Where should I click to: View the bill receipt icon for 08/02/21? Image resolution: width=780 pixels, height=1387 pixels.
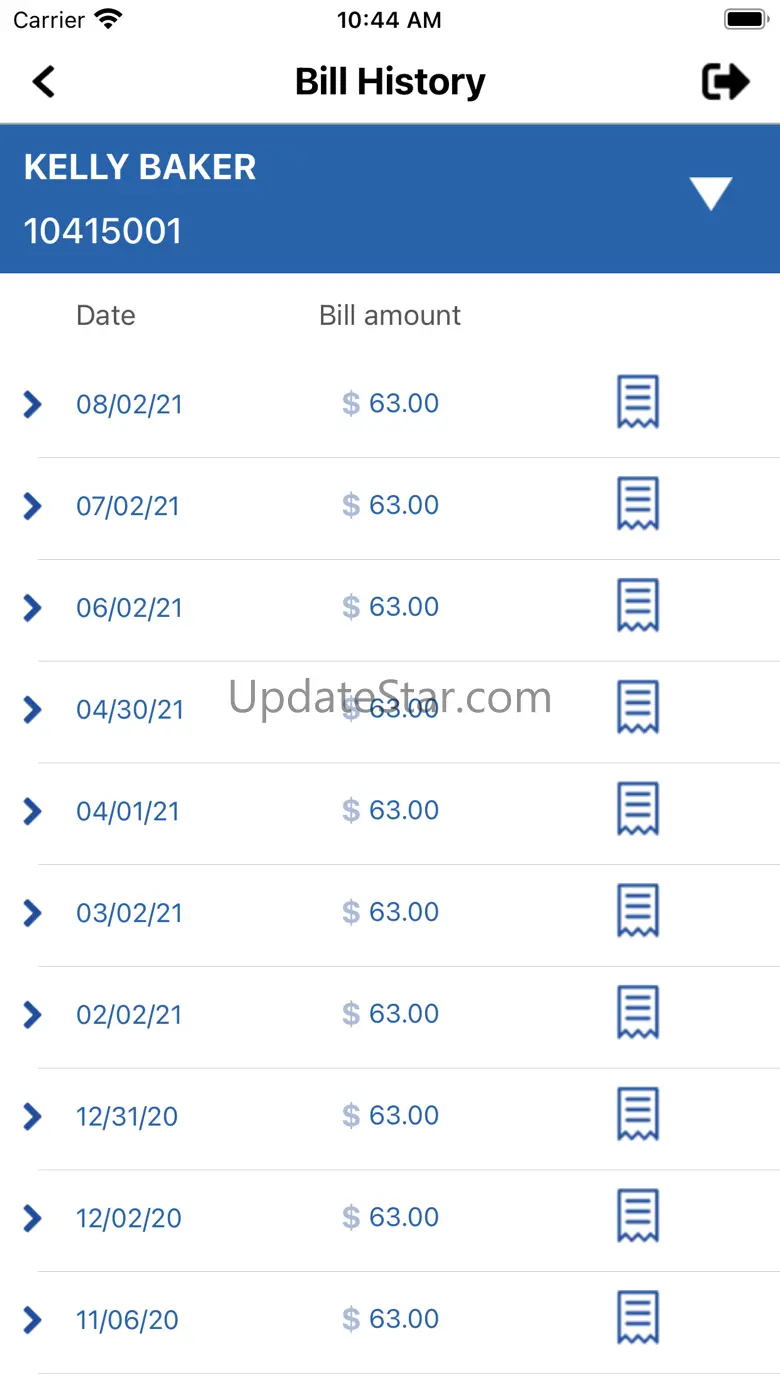coord(638,402)
